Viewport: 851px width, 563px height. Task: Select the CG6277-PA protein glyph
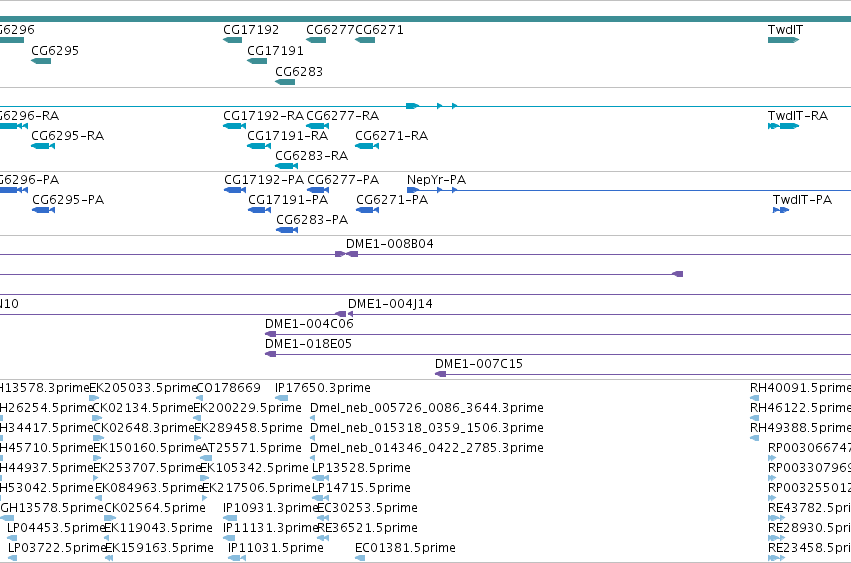click(x=318, y=190)
